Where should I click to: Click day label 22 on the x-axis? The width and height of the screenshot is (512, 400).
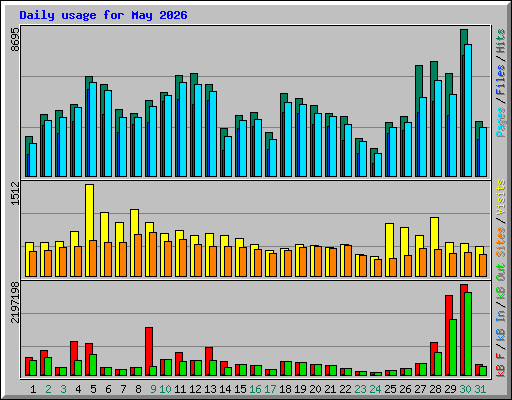click(345, 389)
